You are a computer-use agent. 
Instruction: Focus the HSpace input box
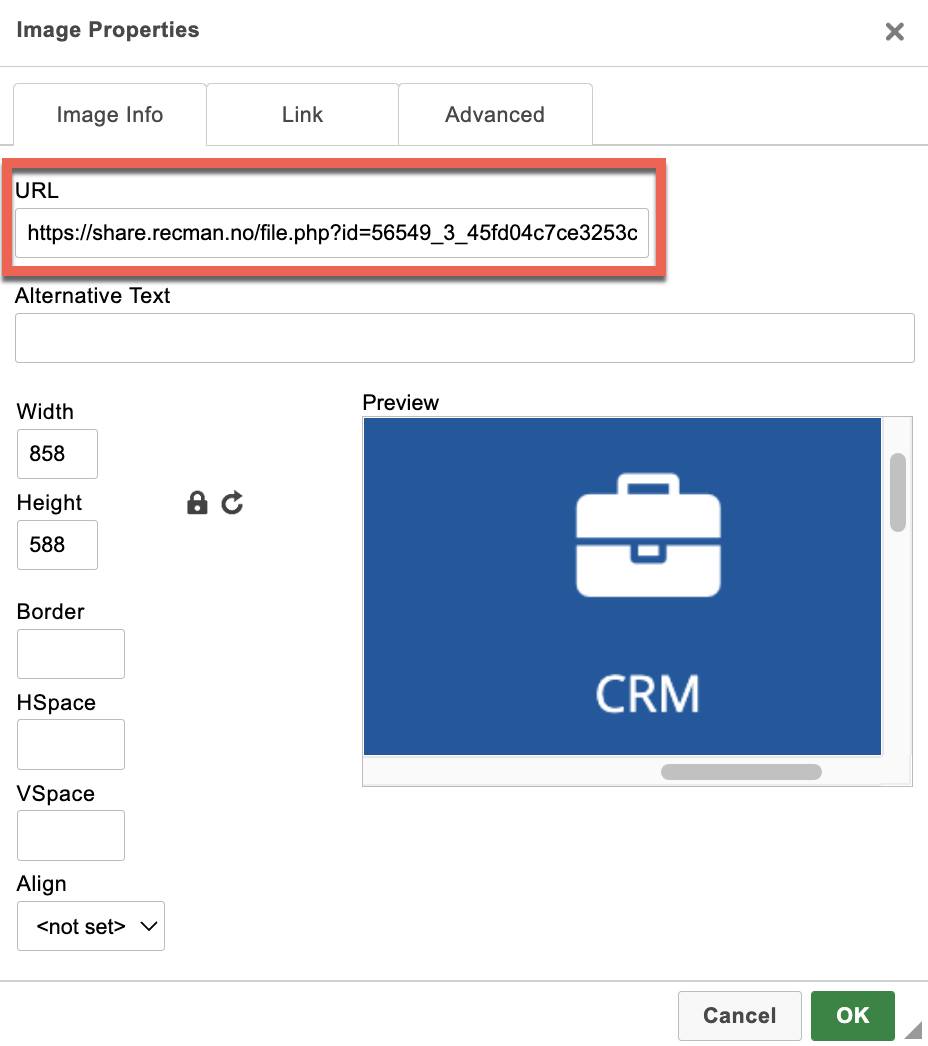tap(71, 745)
